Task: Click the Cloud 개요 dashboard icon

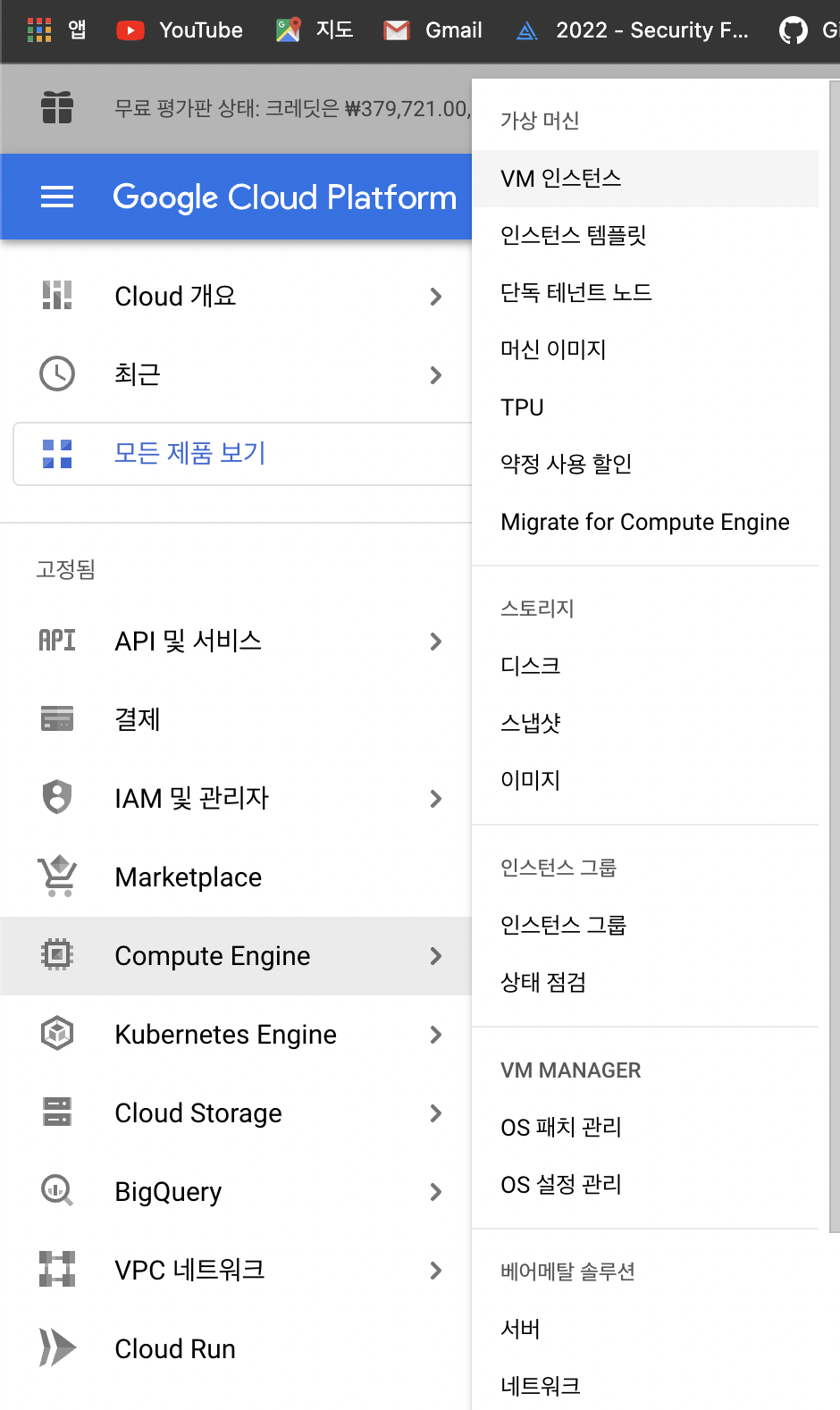Action: point(57,295)
